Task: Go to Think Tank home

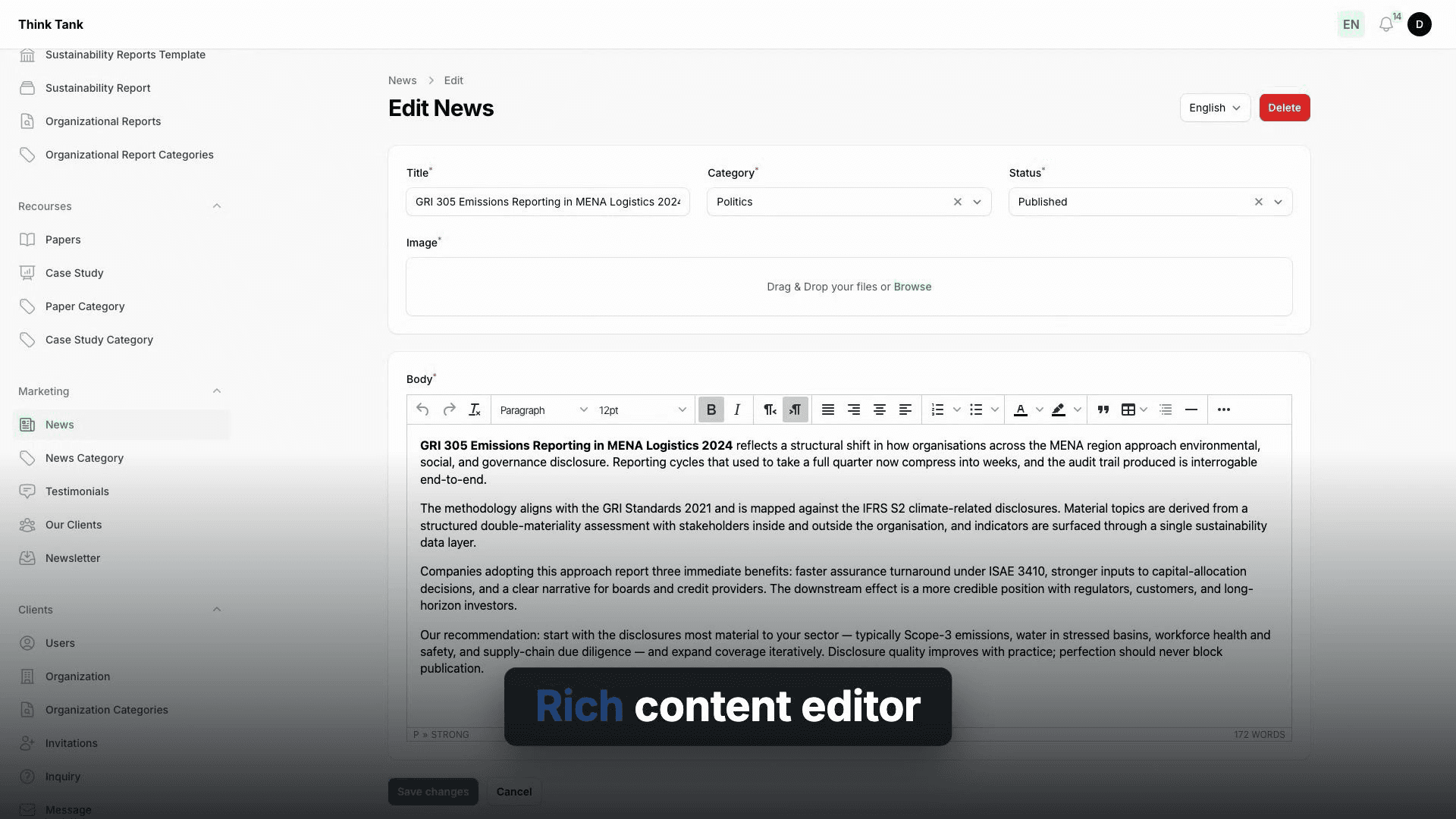Action: pyautogui.click(x=51, y=24)
